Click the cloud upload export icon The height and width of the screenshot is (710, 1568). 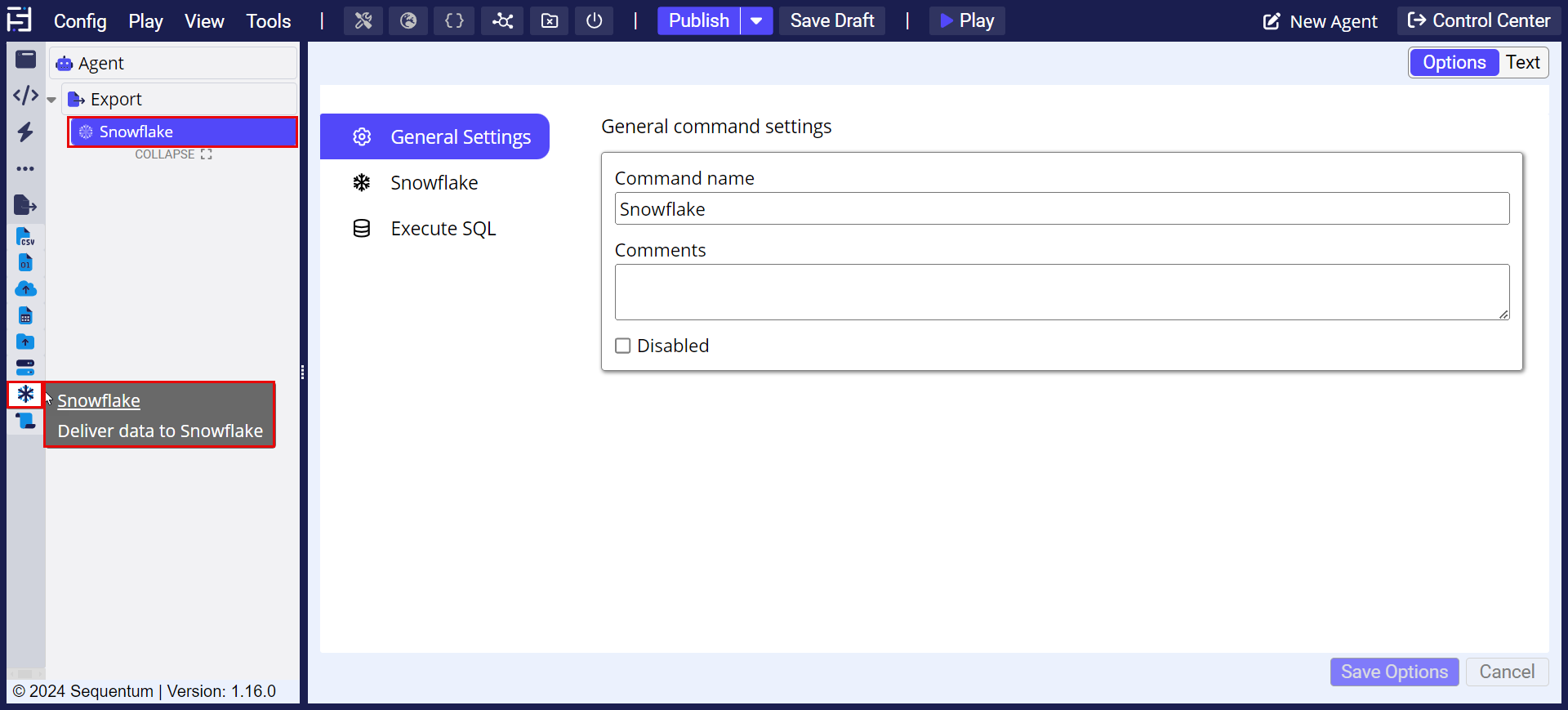(x=26, y=289)
